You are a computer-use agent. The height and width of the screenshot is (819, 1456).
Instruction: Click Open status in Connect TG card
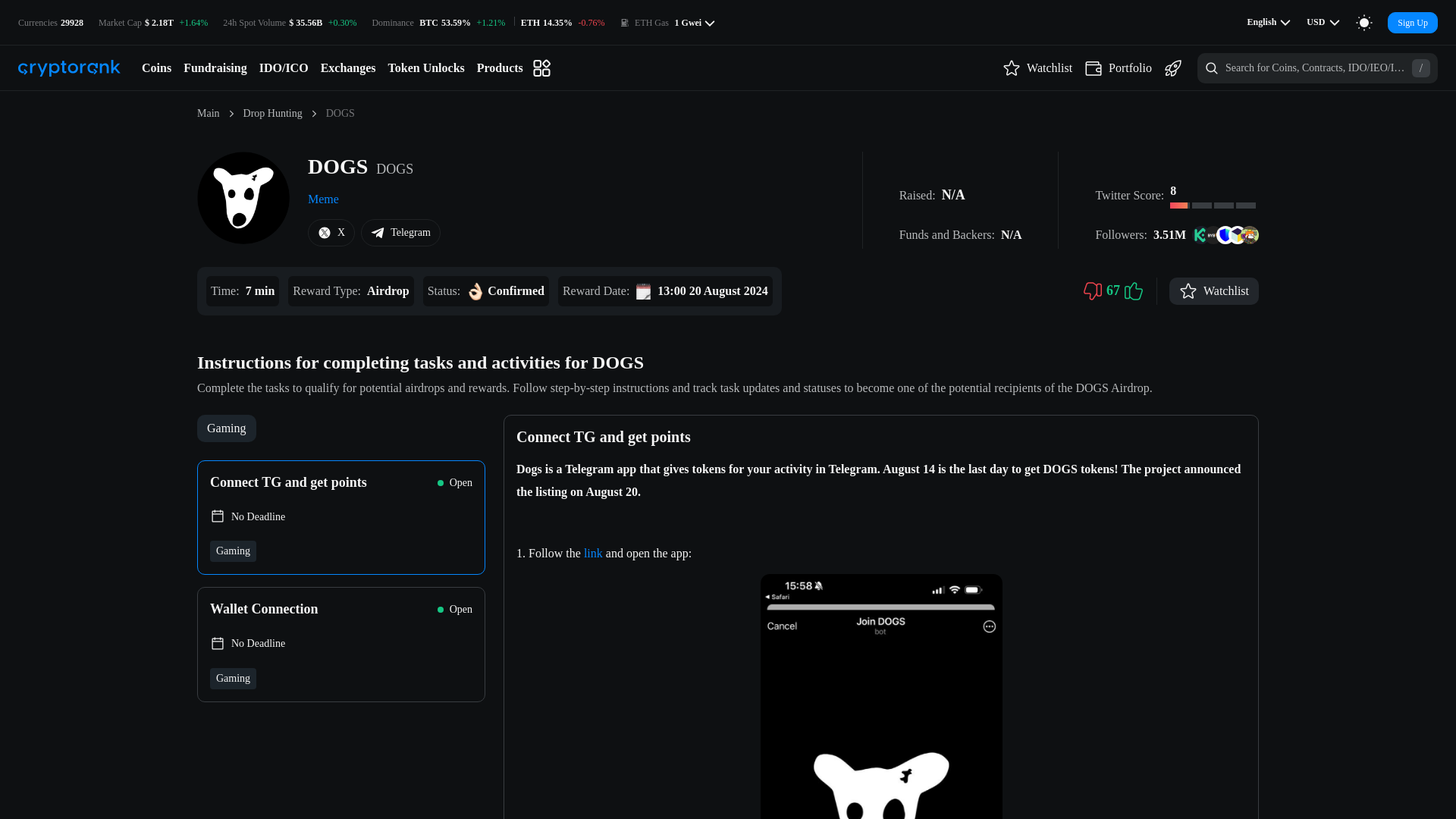coord(455,483)
